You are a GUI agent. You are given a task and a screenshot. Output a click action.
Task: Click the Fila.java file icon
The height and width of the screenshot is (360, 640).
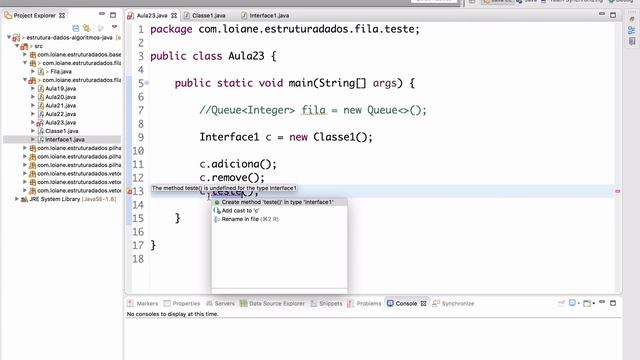click(x=41, y=71)
